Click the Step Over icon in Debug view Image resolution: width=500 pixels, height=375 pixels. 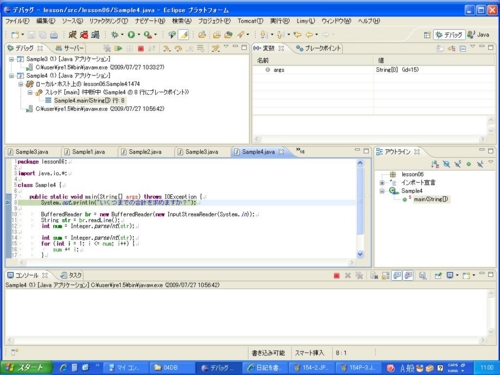(178, 49)
